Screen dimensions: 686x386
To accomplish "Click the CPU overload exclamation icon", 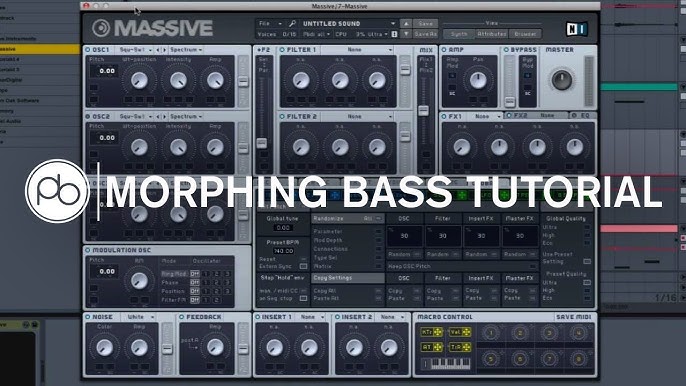I will 394,34.
